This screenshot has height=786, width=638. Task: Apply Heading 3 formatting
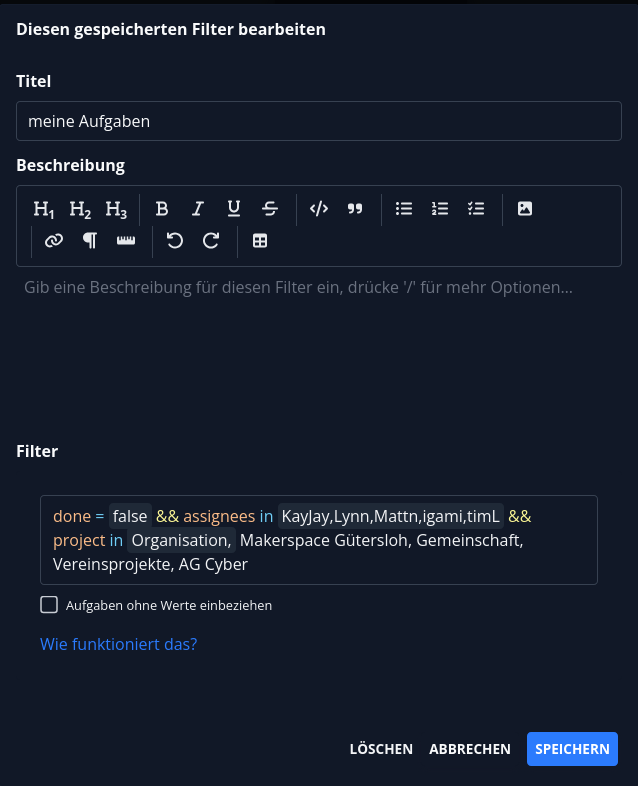coord(116,209)
